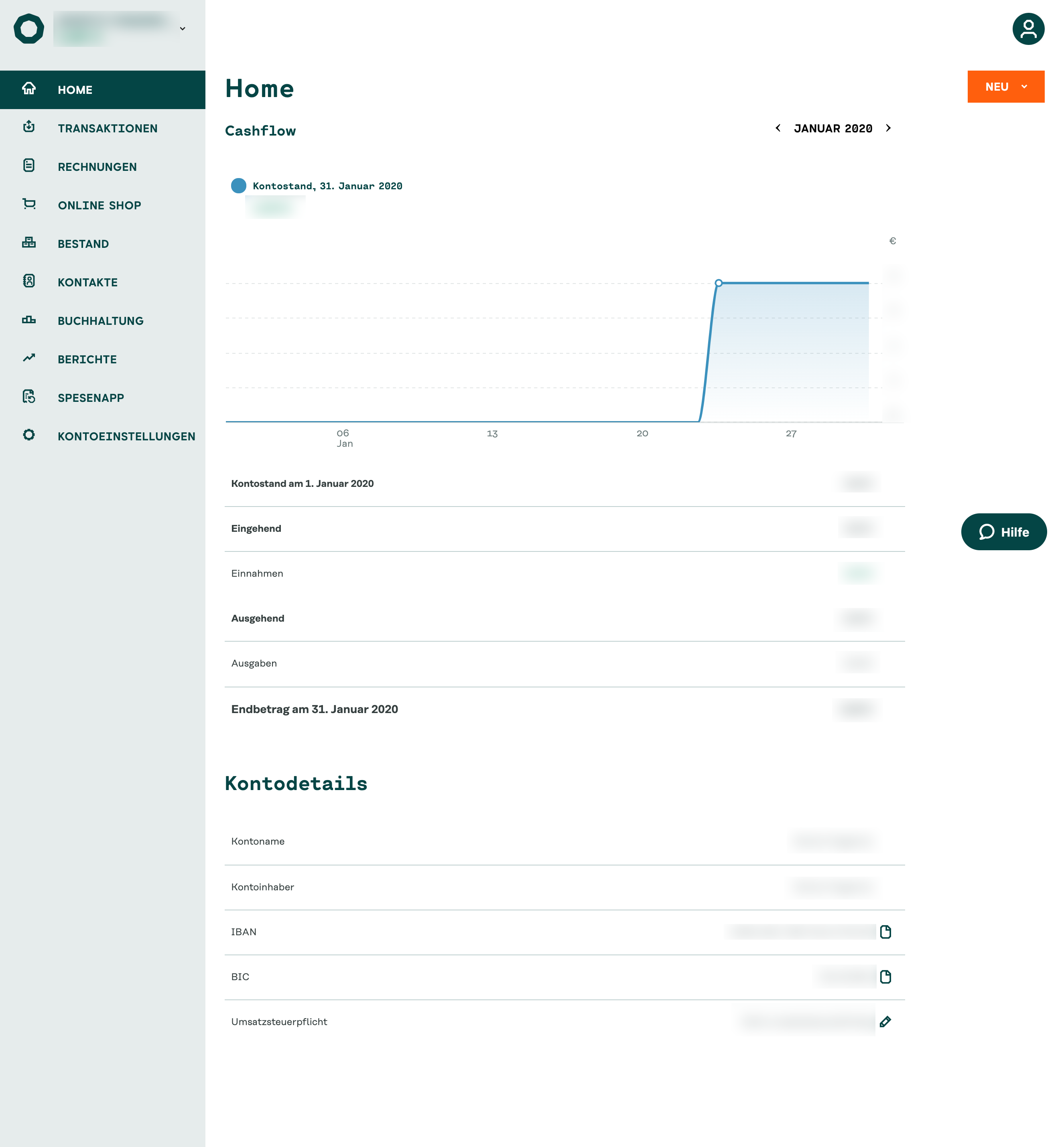Open BESTAND menu item
1064x1147 pixels.
102,244
